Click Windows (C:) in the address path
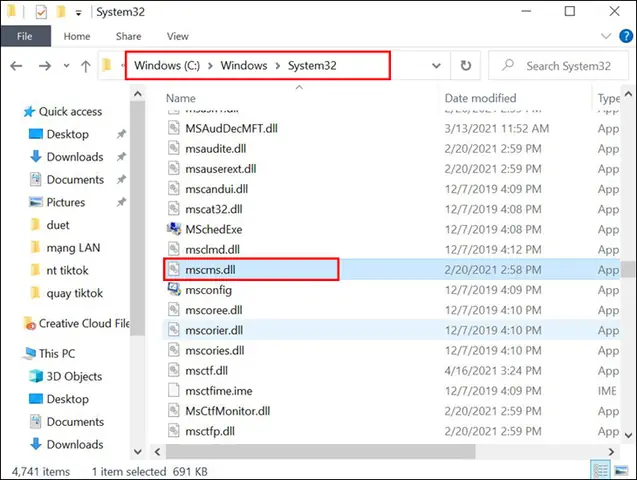The width and height of the screenshot is (637, 480). (167, 65)
